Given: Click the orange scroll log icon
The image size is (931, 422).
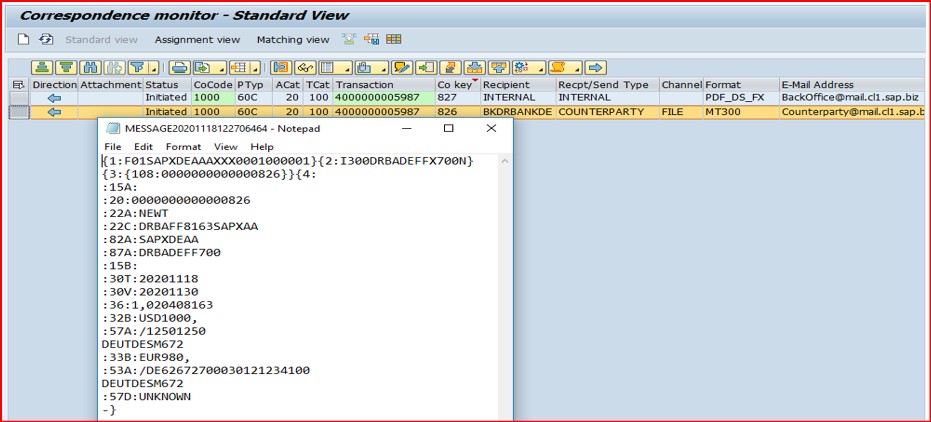Looking at the screenshot, I should tap(558, 68).
